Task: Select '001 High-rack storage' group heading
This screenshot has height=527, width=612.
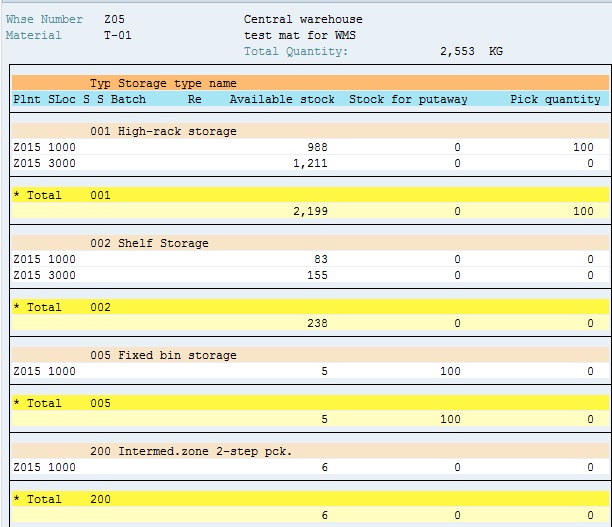Action: (163, 131)
